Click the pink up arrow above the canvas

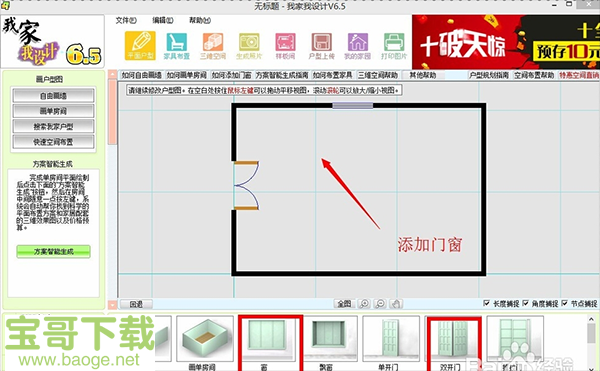click(x=112, y=74)
